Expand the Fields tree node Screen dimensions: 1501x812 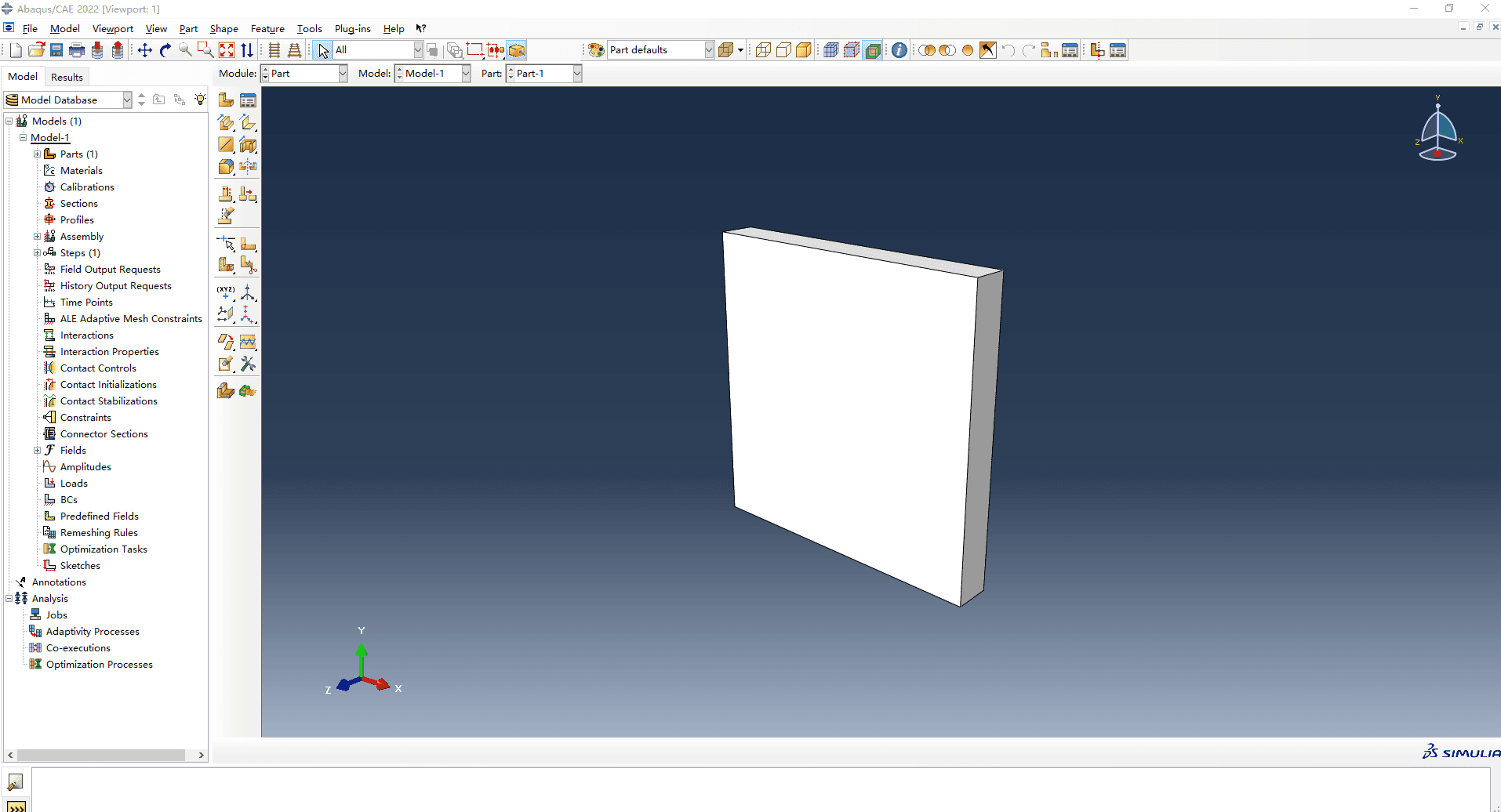pos(37,450)
